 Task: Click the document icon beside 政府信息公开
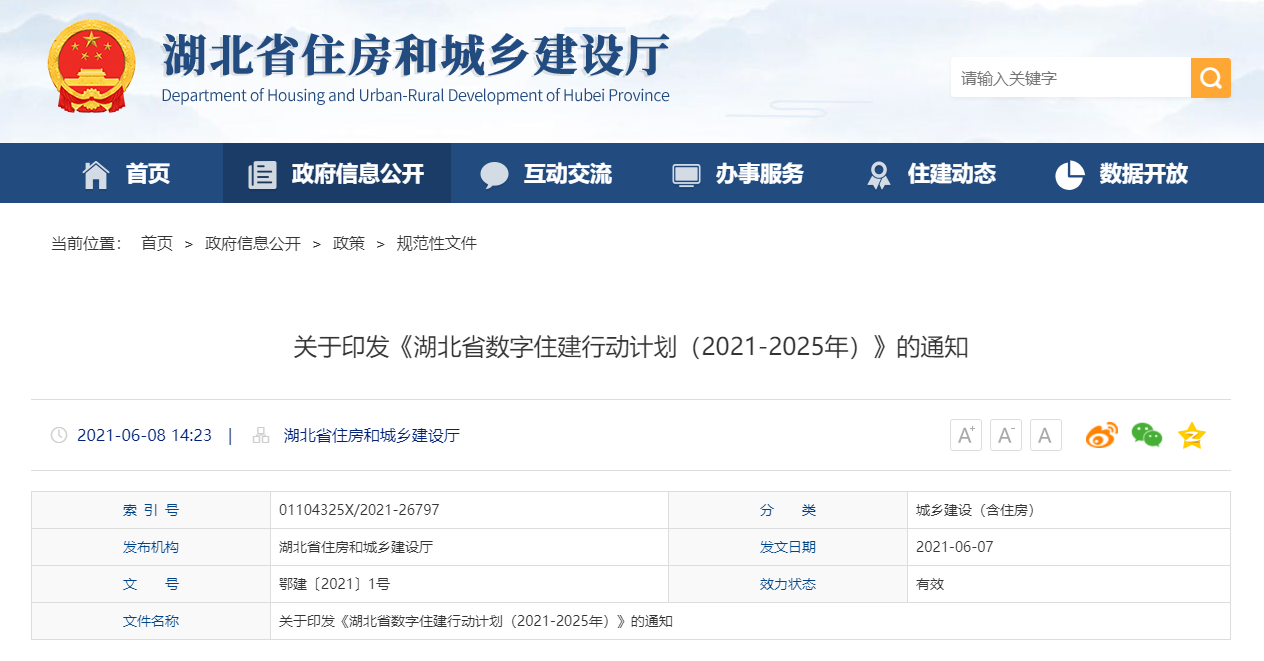pyautogui.click(x=262, y=174)
